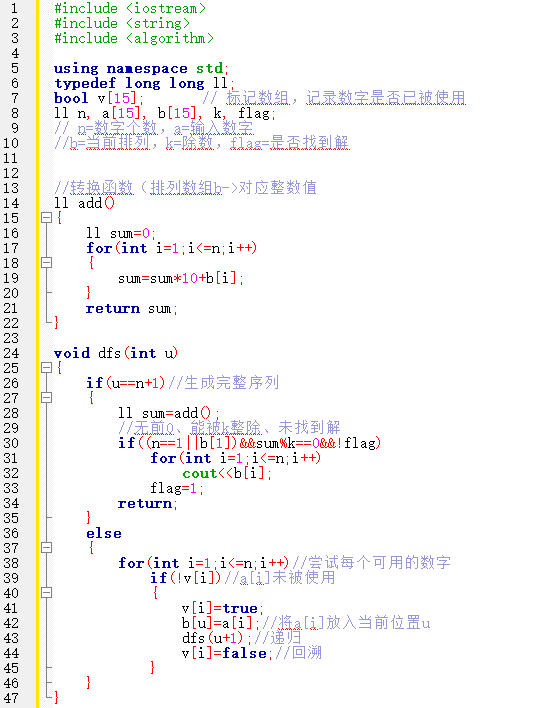Click on '#include <algorithm>' text

[x=134, y=38]
